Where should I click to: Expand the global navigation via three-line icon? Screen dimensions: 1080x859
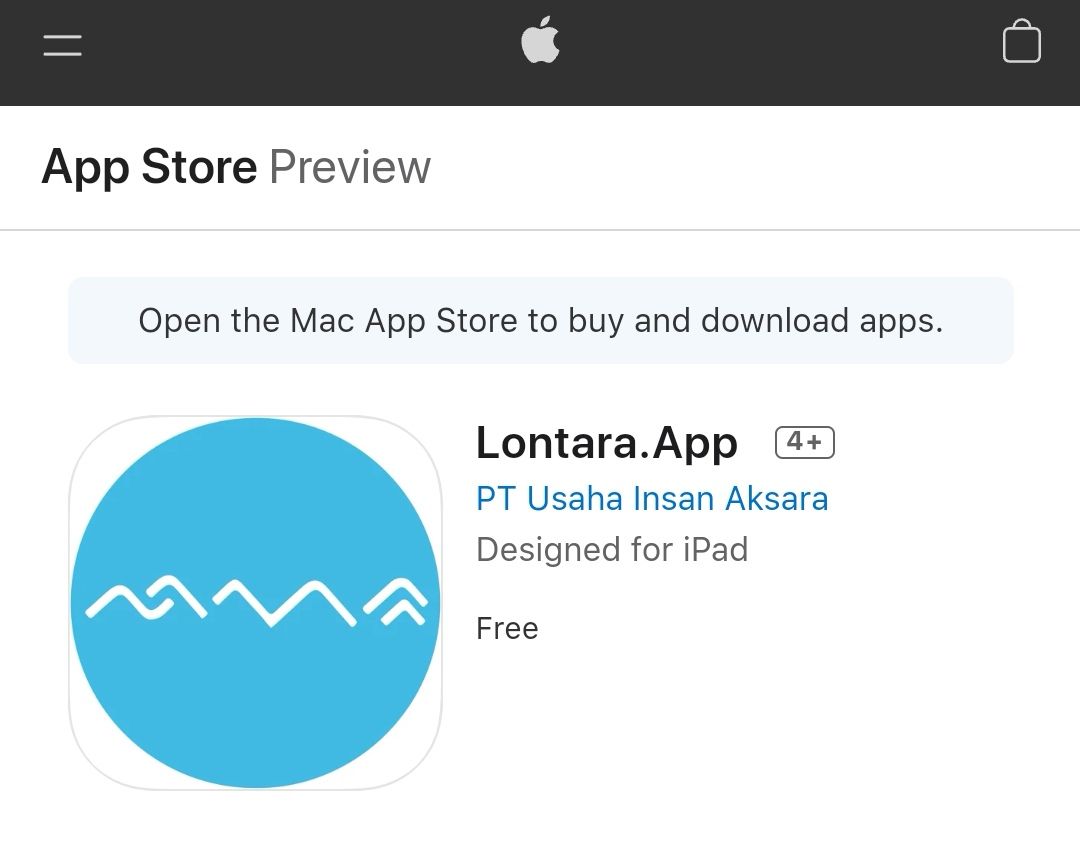coord(63,45)
